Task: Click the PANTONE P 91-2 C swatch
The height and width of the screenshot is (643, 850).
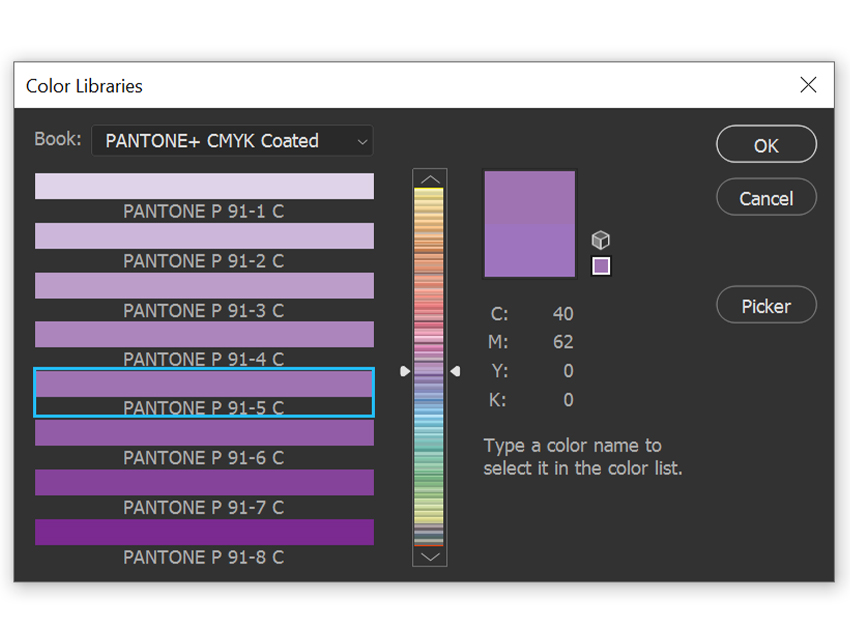Action: [x=204, y=236]
